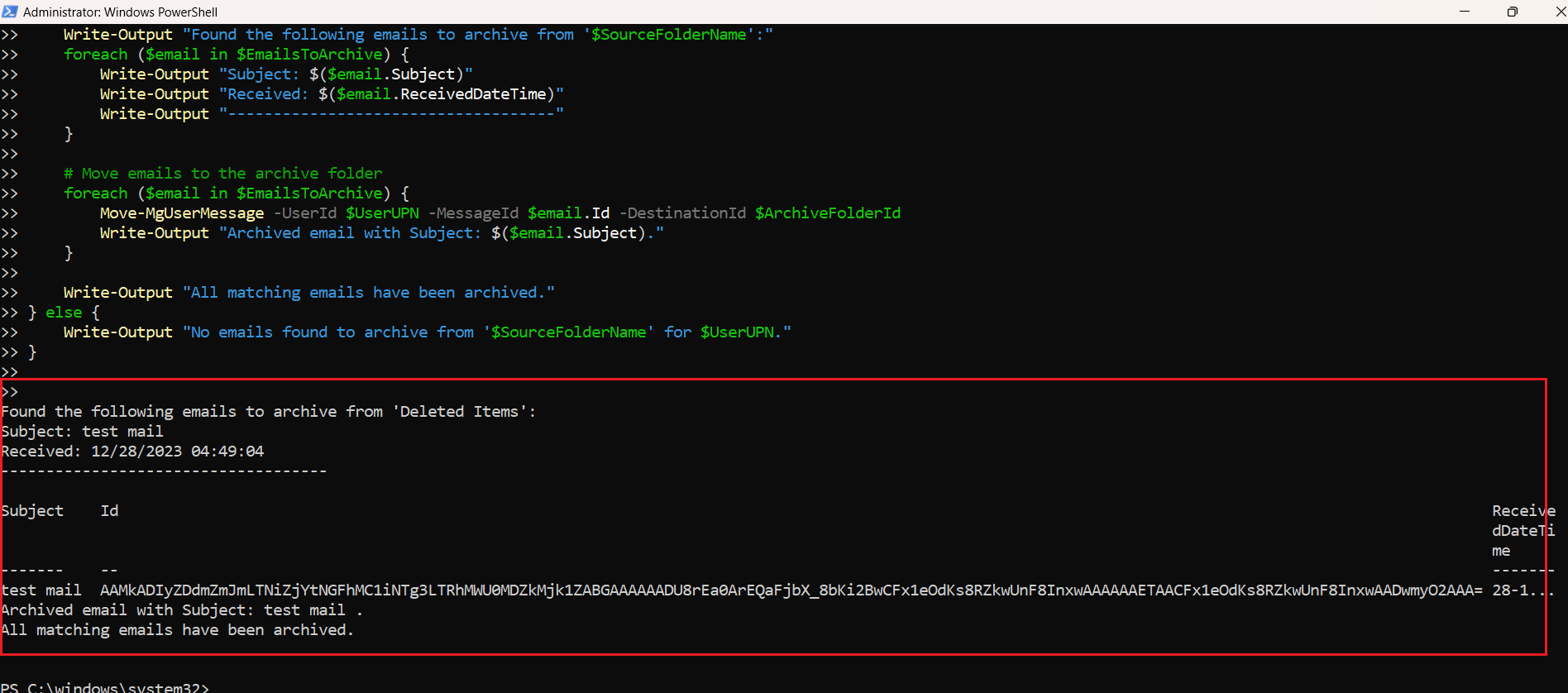The height and width of the screenshot is (693, 1568).
Task: Click the 'Deleted Items' text in the output
Action: pyautogui.click(x=459, y=412)
